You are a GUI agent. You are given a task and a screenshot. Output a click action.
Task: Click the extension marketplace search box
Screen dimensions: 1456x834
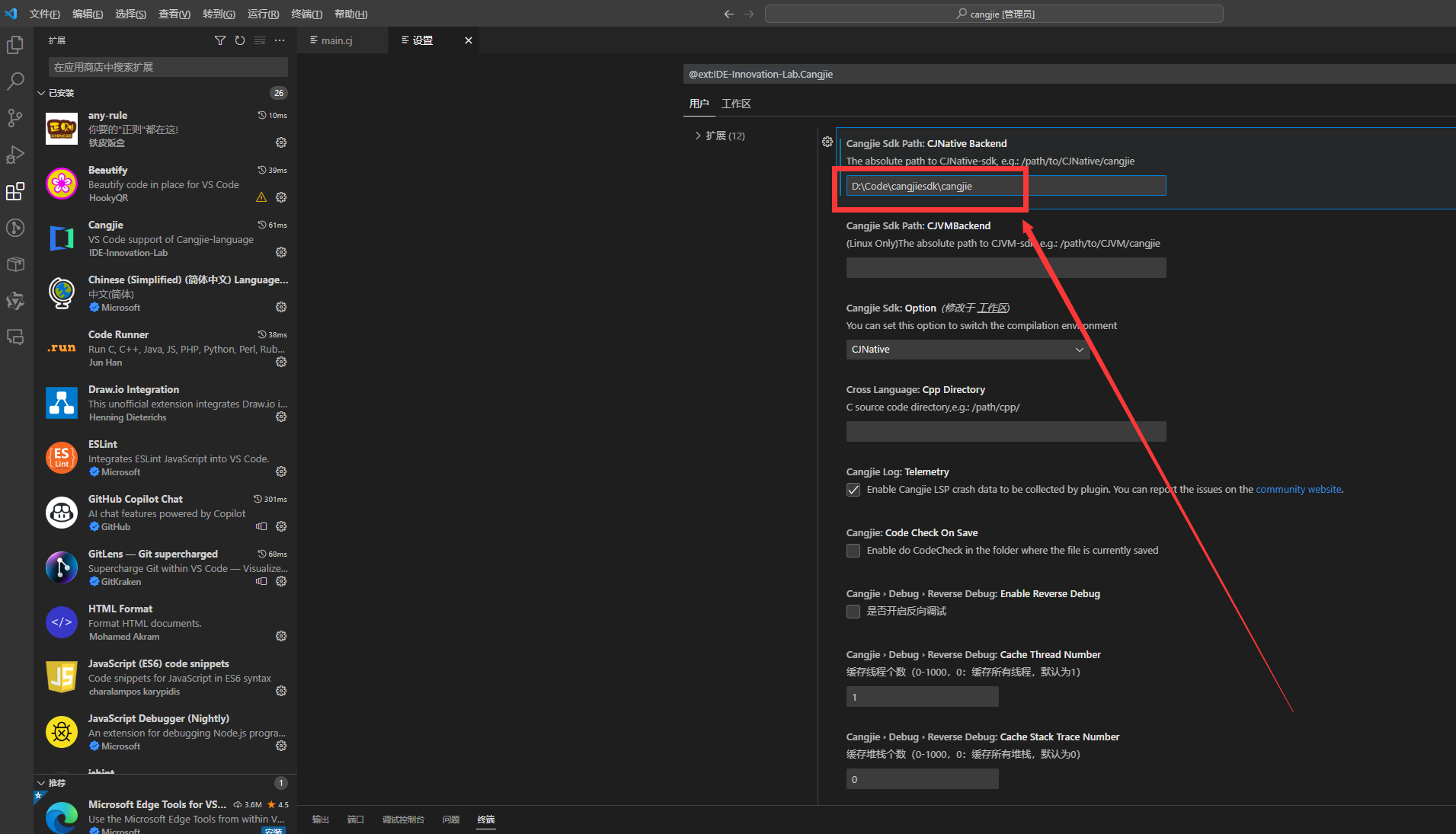pyautogui.click(x=168, y=67)
